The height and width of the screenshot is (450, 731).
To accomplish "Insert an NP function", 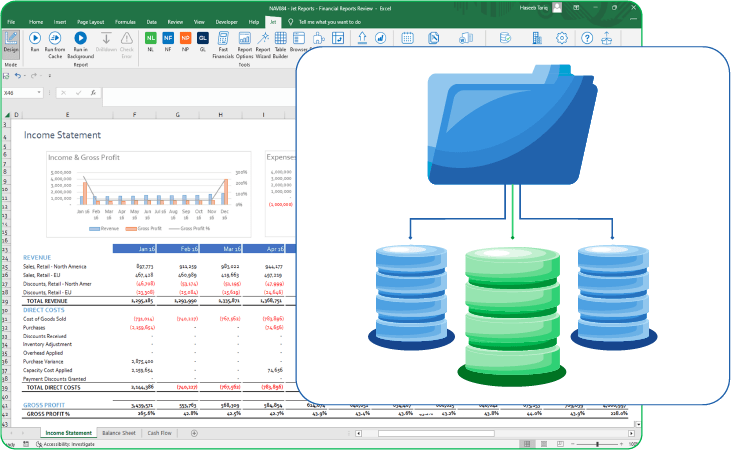I will pos(185,42).
